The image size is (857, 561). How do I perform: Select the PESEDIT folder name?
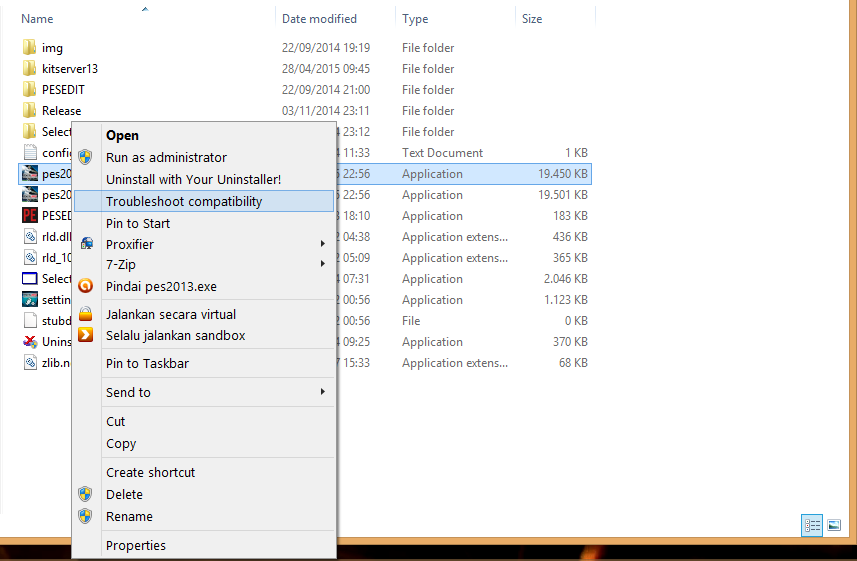63,89
